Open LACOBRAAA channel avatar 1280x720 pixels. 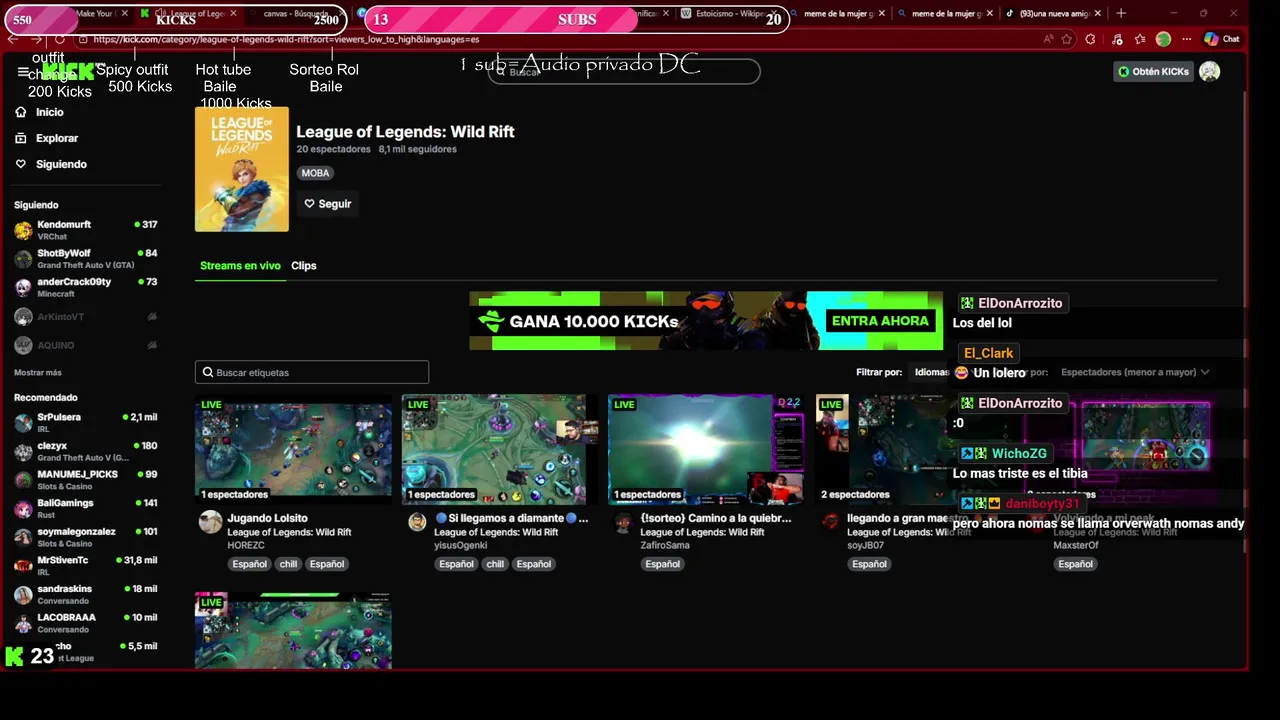pyautogui.click(x=23, y=623)
